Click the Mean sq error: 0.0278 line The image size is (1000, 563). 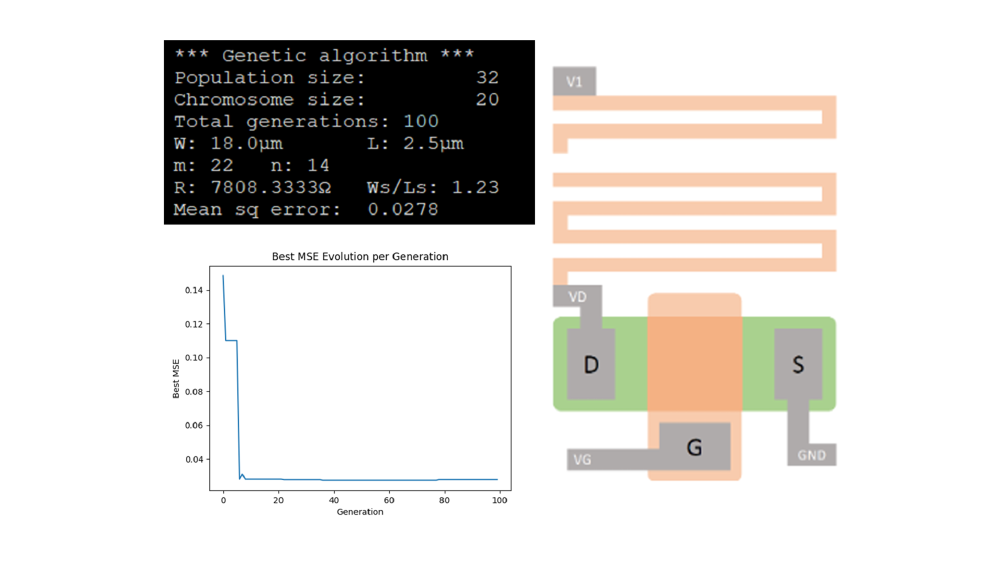point(306,209)
